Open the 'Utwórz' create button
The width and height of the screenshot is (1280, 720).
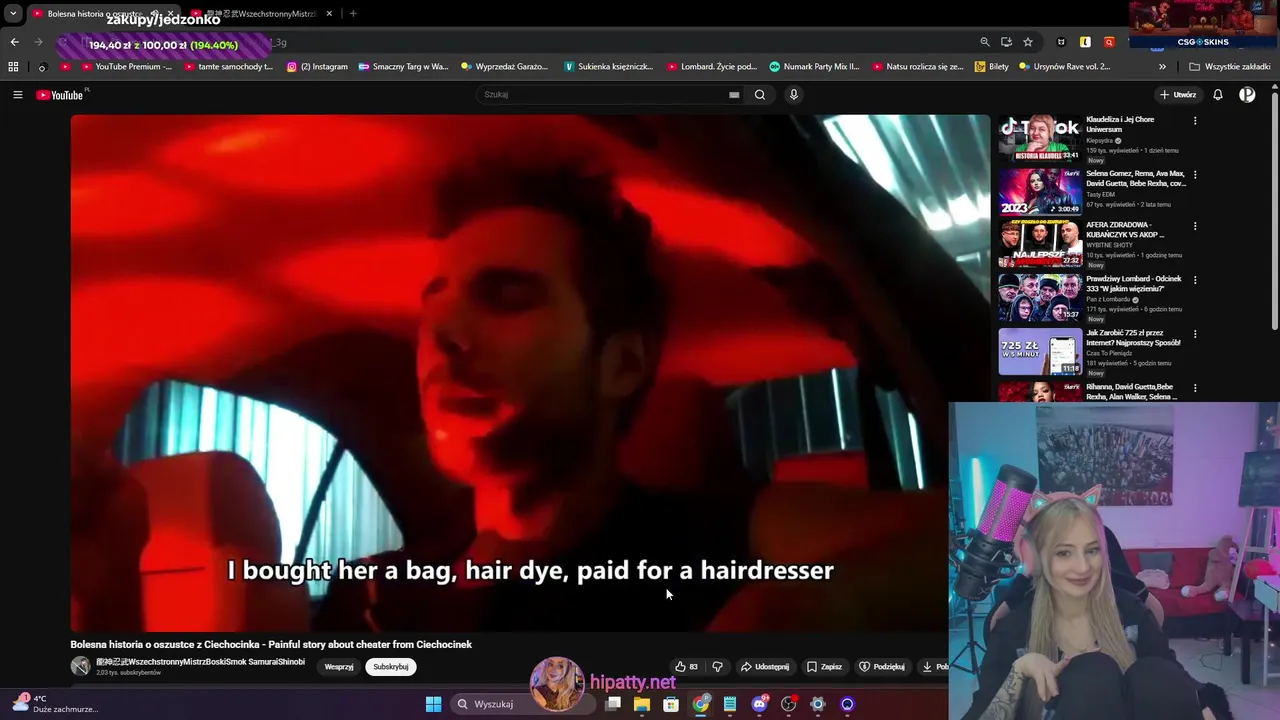coord(1178,95)
